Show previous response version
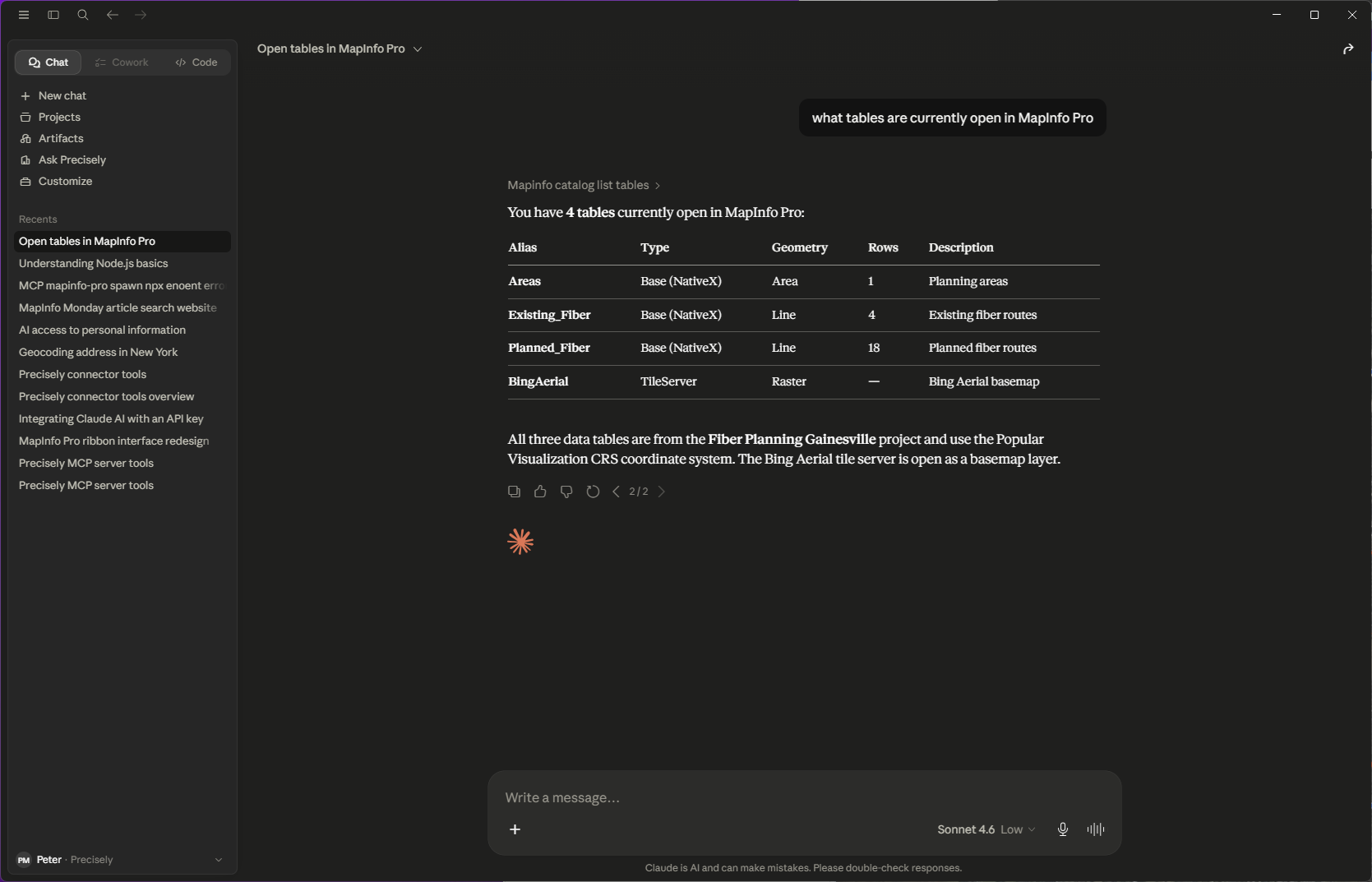The image size is (1372, 882). click(616, 492)
